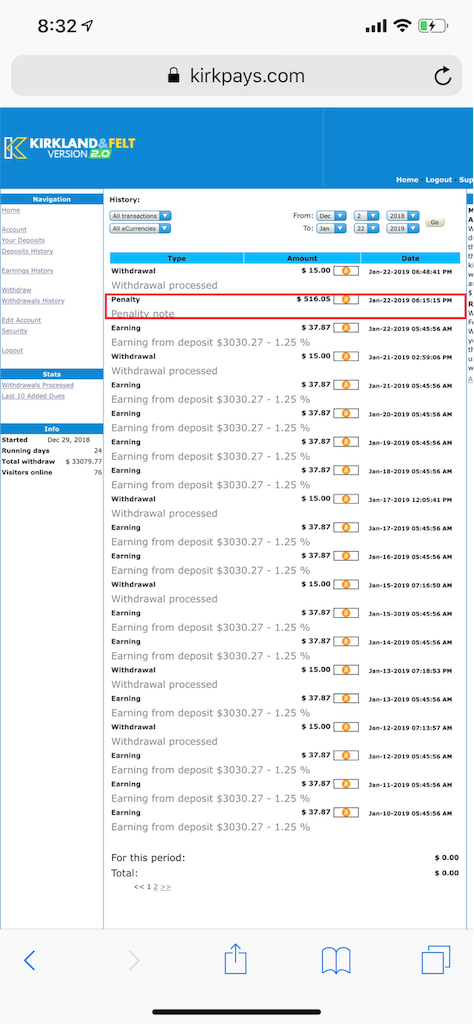Click Bitcoin icon on Jan-21 02:59 withdrawal

pos(346,357)
